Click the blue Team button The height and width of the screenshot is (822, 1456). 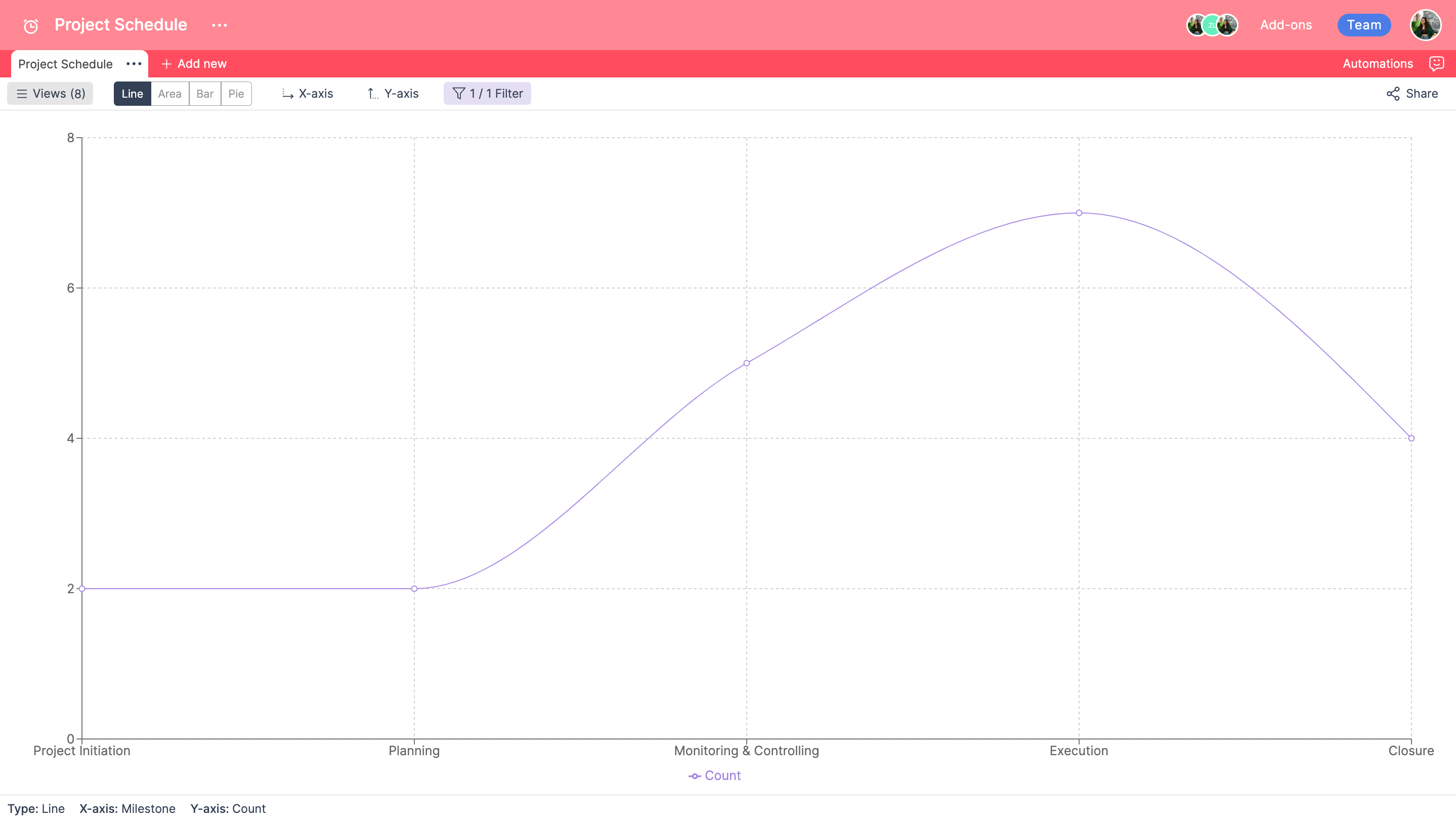point(1364,25)
